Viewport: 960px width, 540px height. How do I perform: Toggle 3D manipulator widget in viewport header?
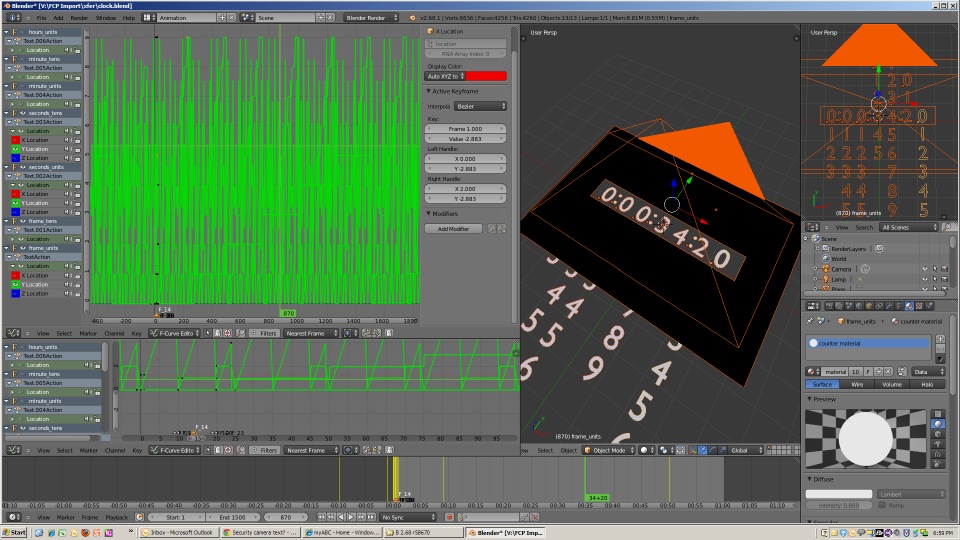(692, 450)
